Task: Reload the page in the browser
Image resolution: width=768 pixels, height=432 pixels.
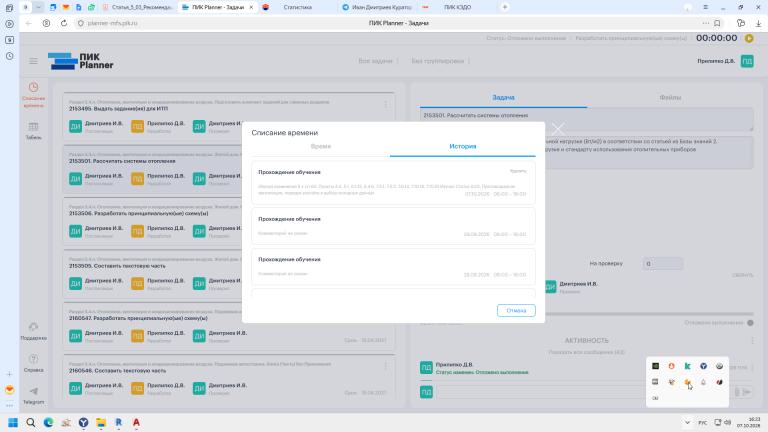Action: tap(64, 23)
